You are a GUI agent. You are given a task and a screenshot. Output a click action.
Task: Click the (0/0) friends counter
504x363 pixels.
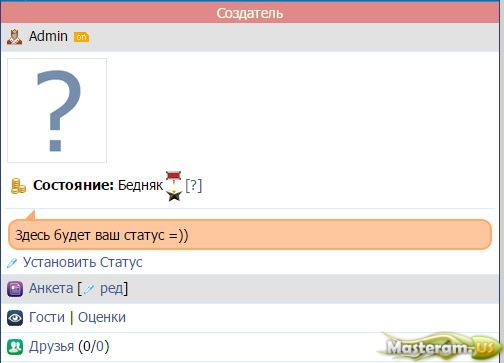tap(94, 347)
